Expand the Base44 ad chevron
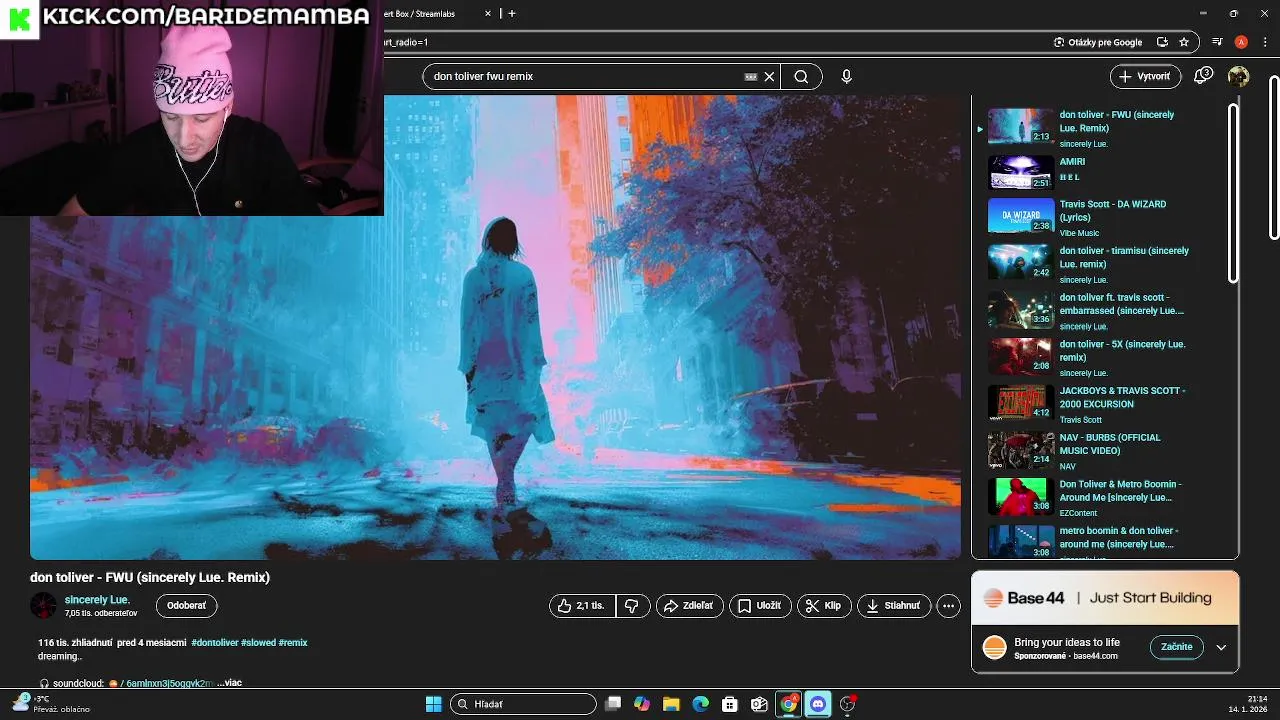This screenshot has height=720, width=1280. click(x=1221, y=647)
